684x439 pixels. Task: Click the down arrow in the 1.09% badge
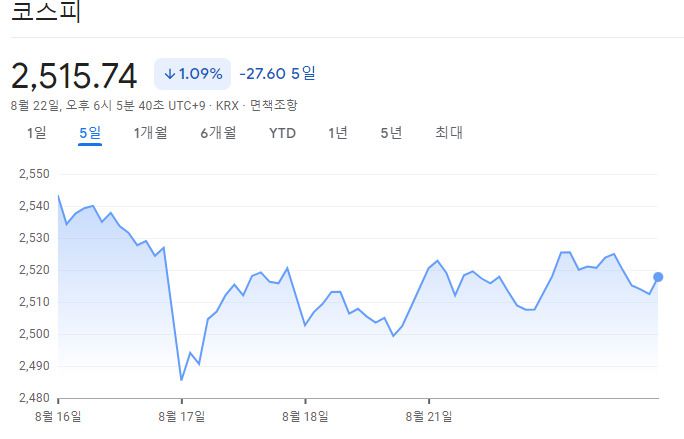pos(170,74)
